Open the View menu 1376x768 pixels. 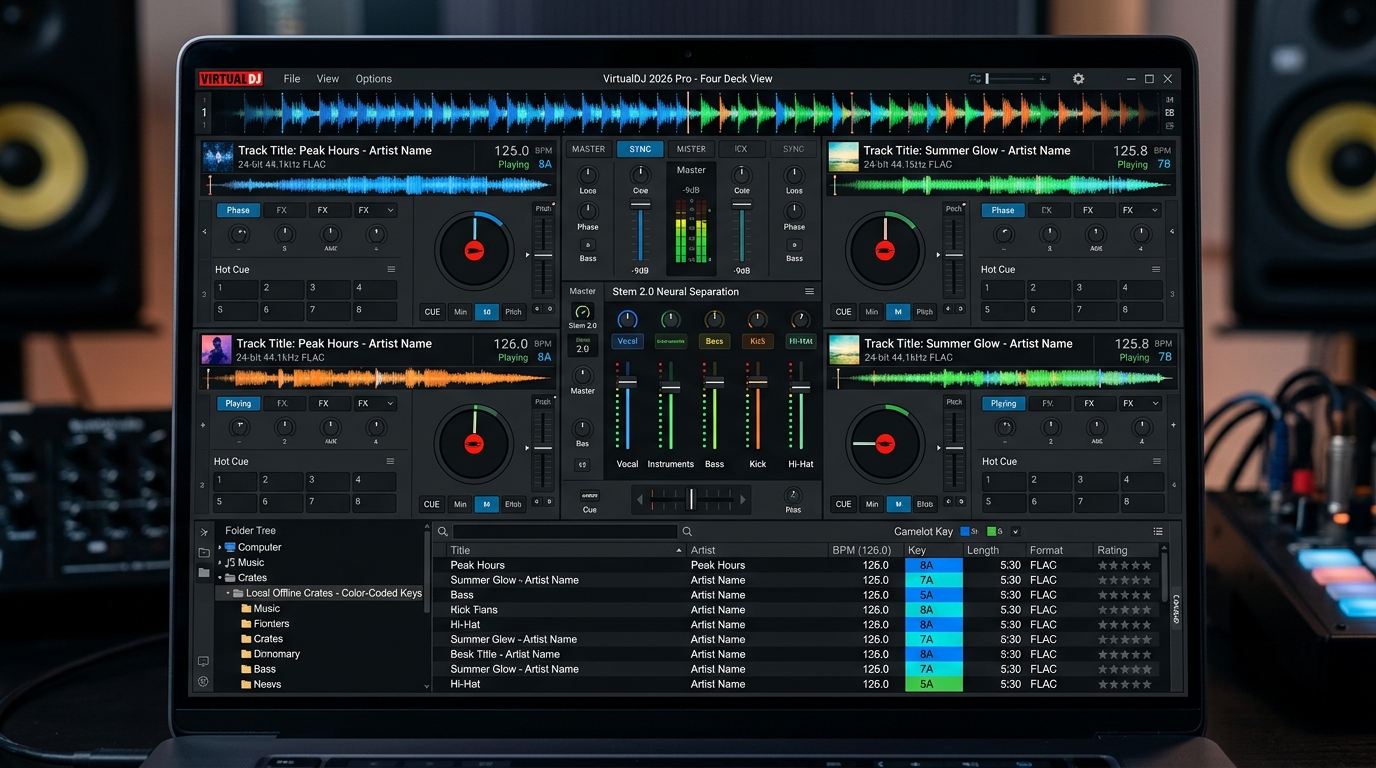click(x=328, y=79)
